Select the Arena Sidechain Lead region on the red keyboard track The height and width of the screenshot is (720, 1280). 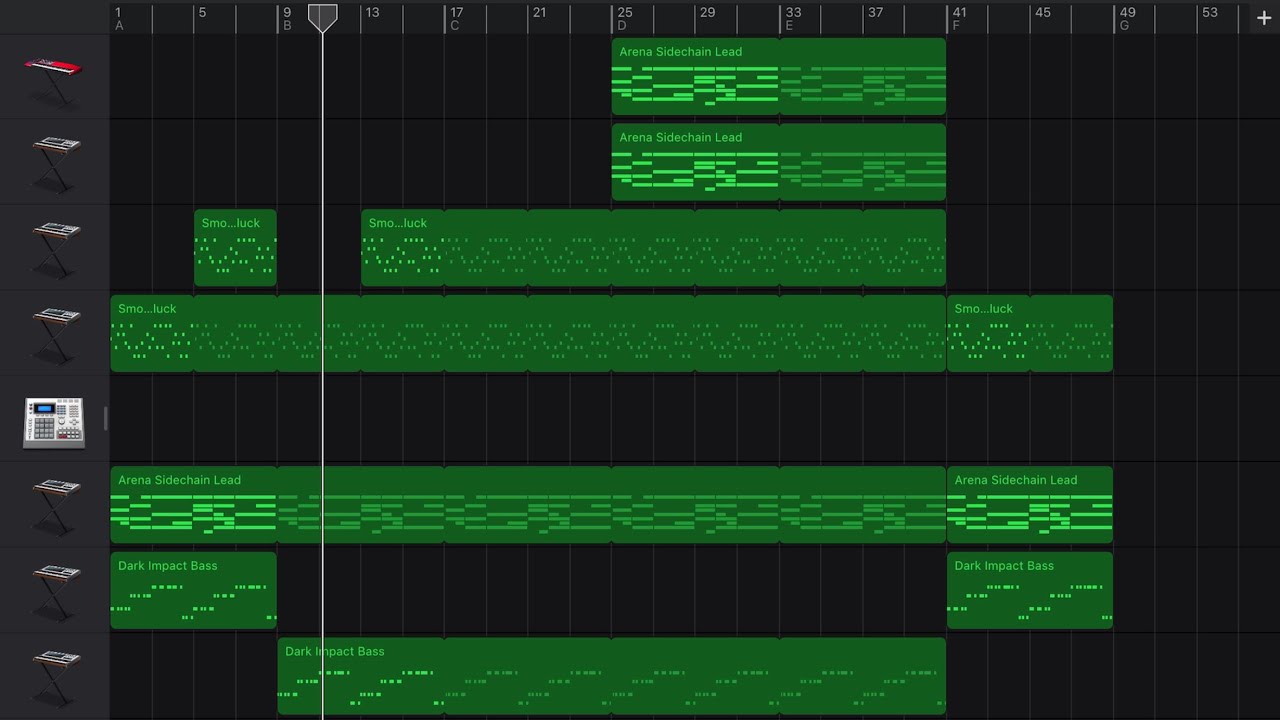[x=778, y=77]
